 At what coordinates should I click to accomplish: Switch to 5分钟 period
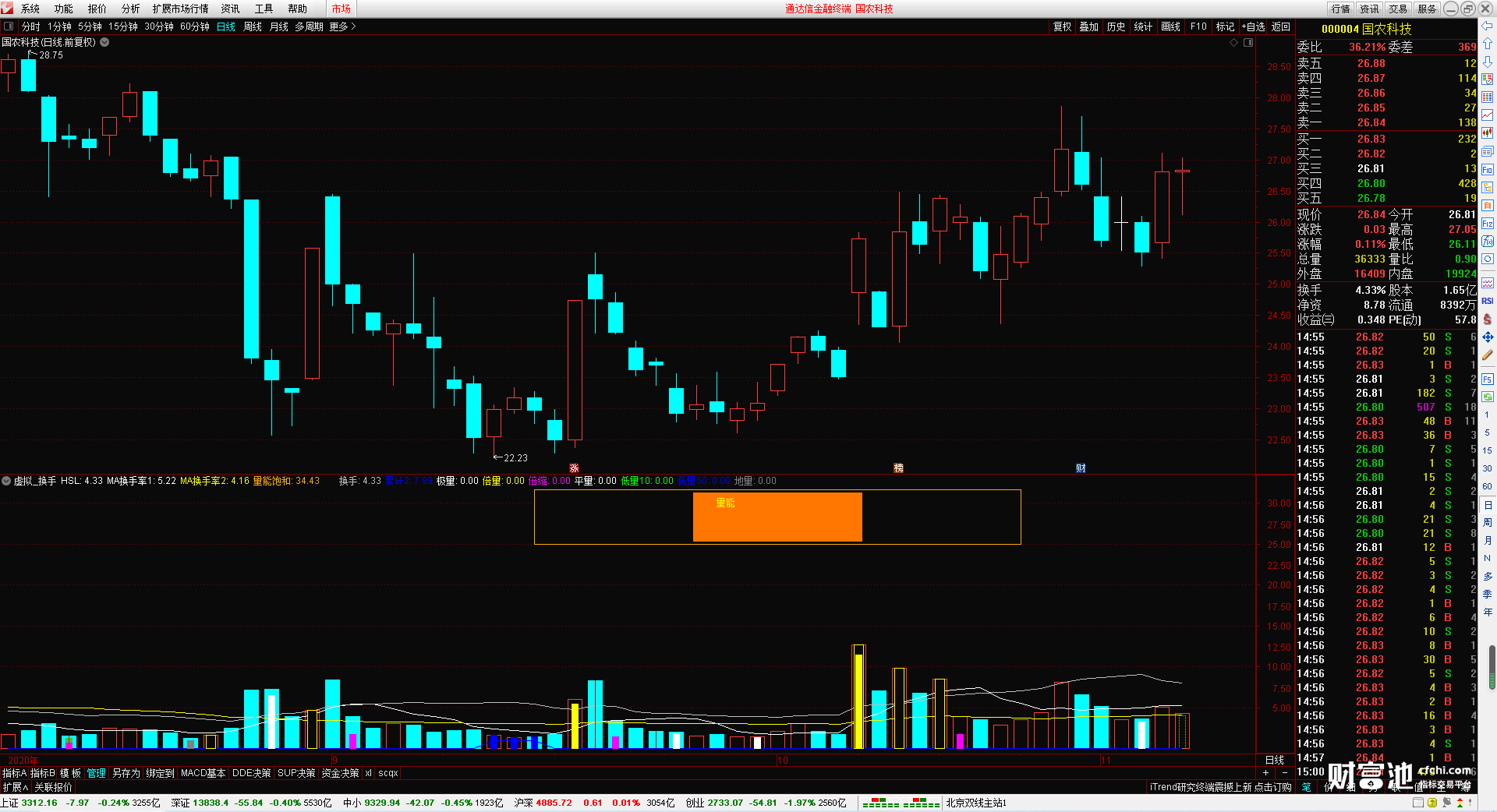90,26
